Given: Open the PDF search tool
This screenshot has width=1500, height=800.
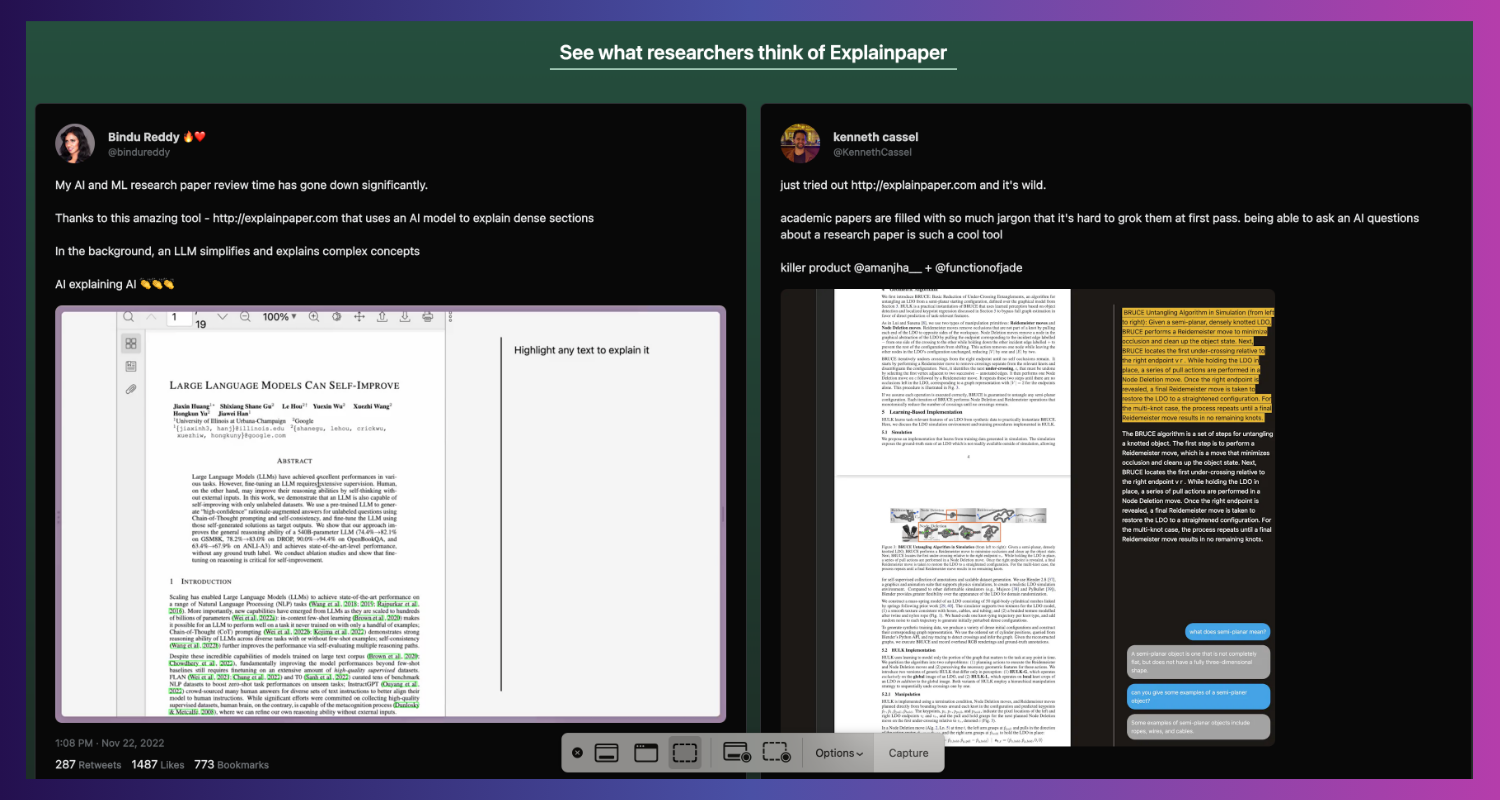Looking at the screenshot, I should click(129, 316).
